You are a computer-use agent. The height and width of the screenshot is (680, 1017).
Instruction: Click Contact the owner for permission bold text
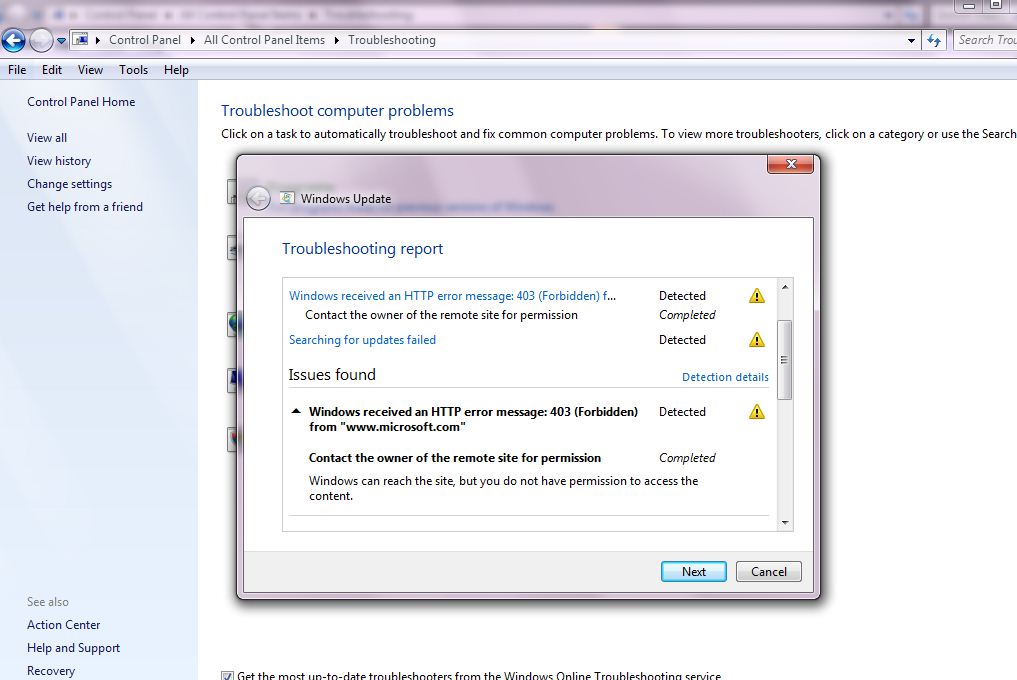455,458
